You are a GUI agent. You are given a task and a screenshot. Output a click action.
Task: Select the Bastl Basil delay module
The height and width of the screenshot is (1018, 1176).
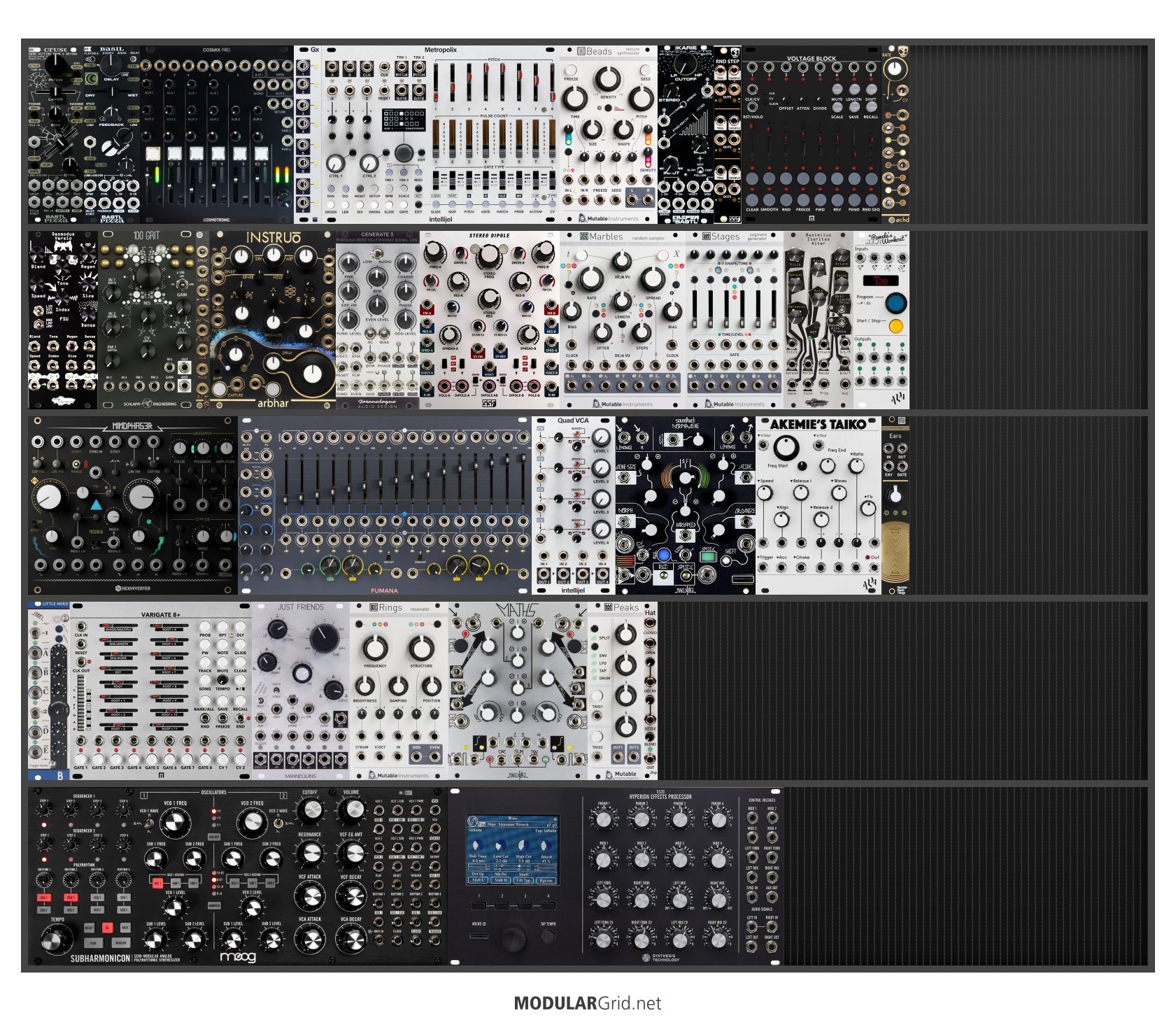tap(112, 135)
